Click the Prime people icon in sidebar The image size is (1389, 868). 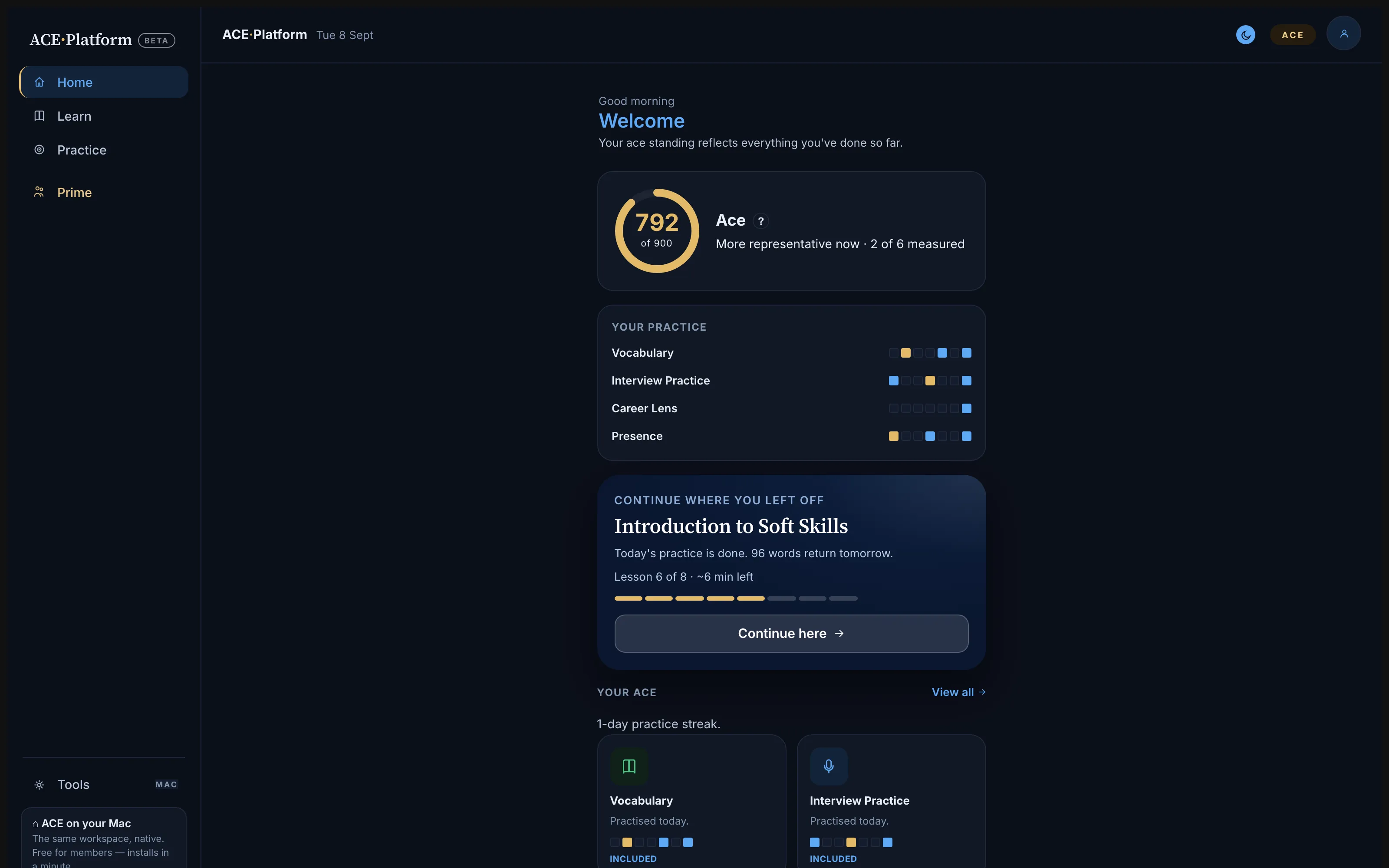point(39,192)
